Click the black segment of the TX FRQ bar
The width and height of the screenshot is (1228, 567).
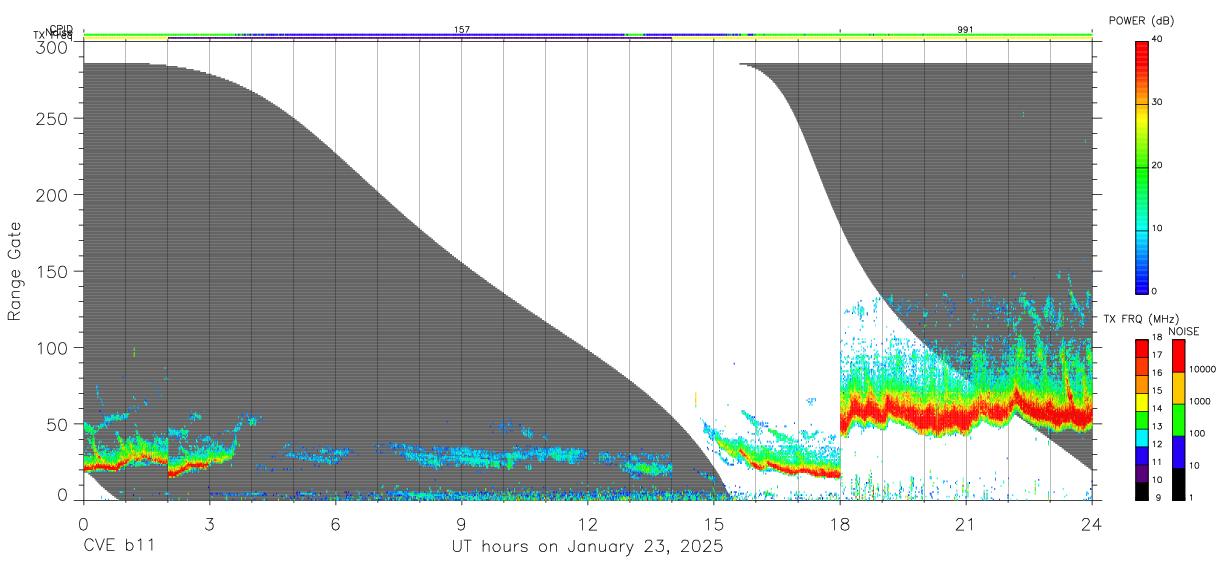click(x=1141, y=491)
